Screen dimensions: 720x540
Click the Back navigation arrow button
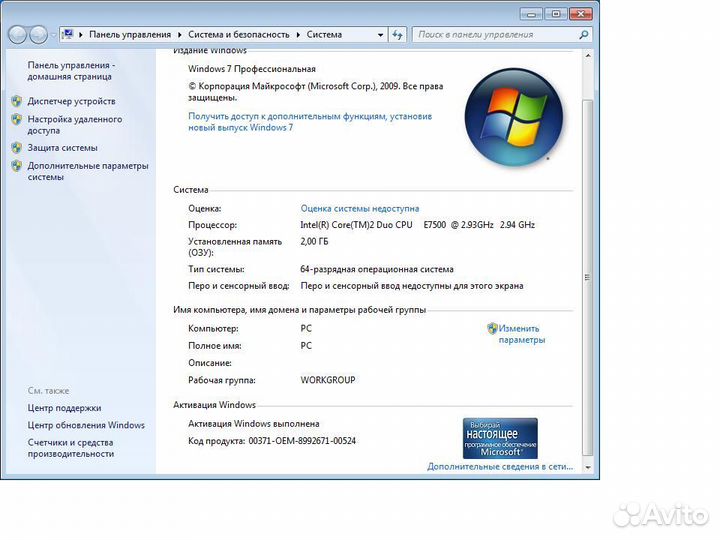coord(18,34)
